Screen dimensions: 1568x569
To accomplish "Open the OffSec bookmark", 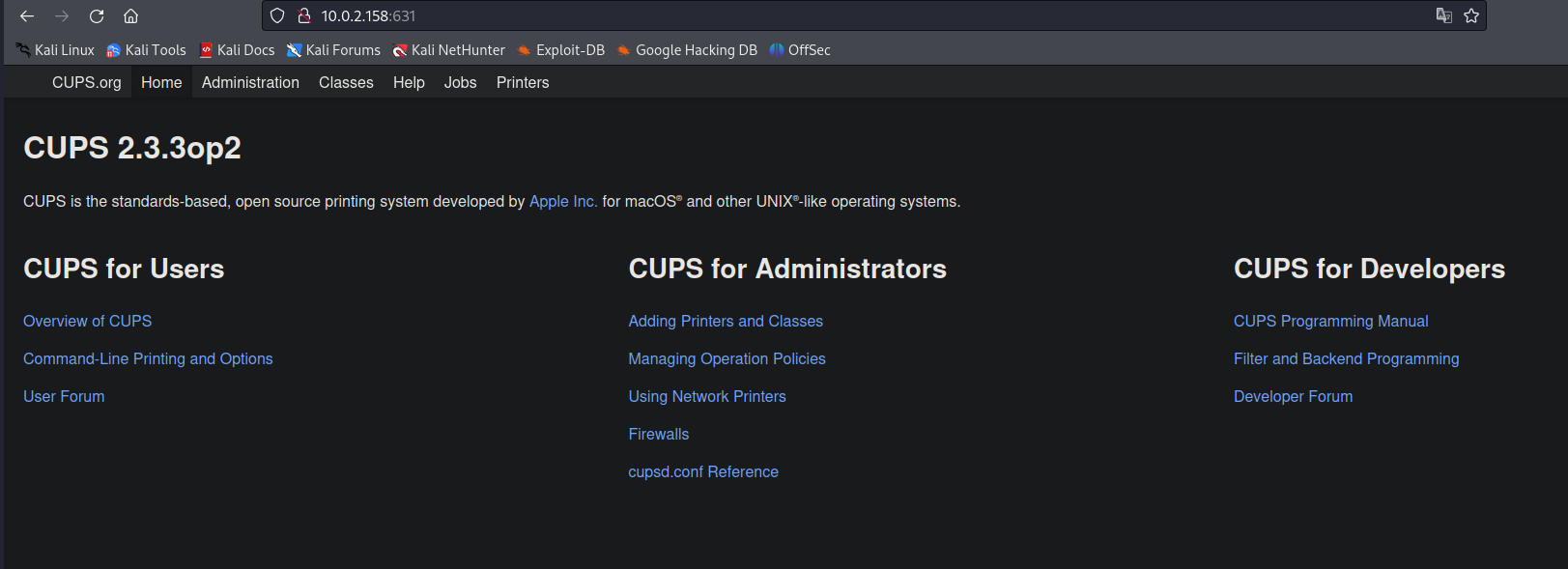I will [800, 50].
